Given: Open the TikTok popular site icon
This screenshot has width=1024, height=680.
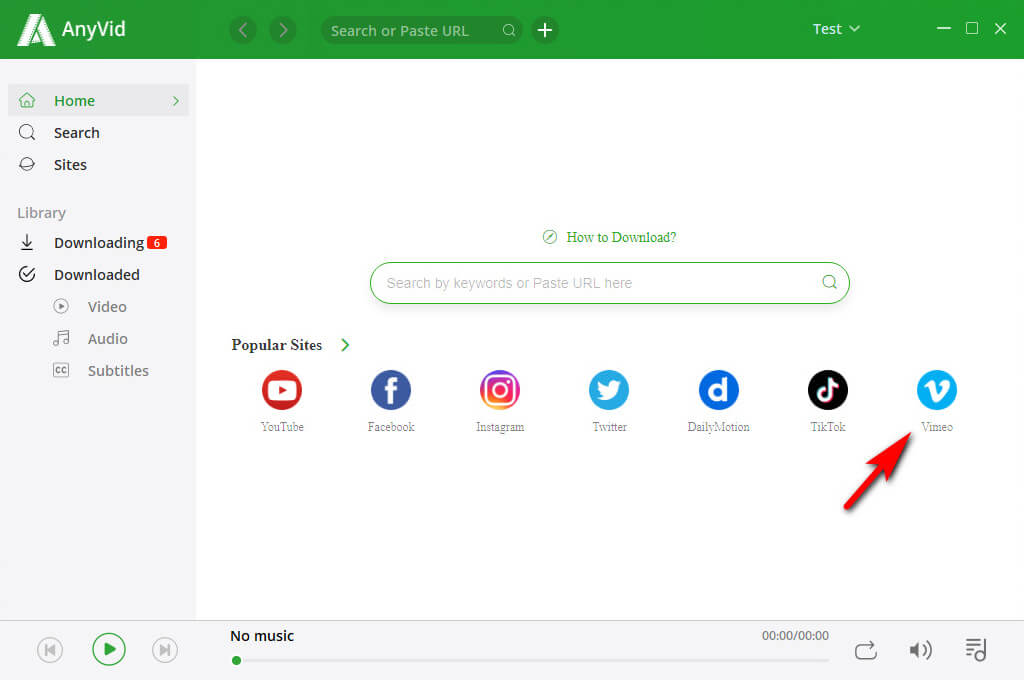Looking at the screenshot, I should pos(827,390).
